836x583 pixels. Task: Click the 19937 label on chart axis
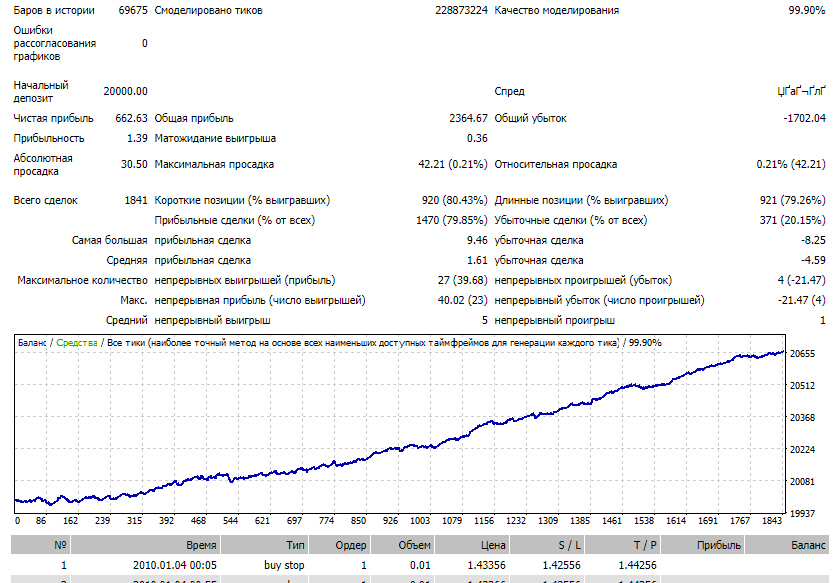tap(802, 514)
